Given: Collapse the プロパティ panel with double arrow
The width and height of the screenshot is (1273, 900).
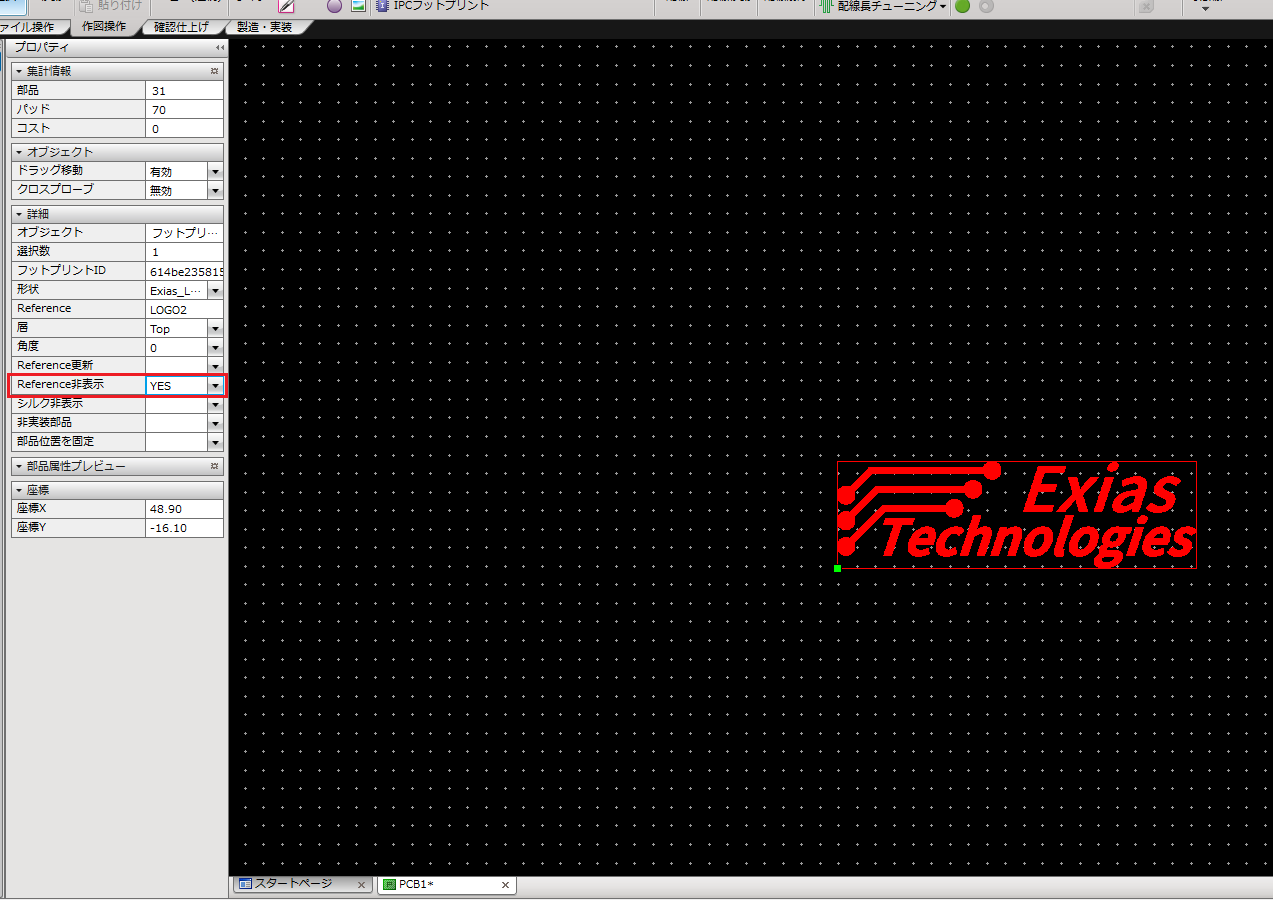Looking at the screenshot, I should coord(219,48).
